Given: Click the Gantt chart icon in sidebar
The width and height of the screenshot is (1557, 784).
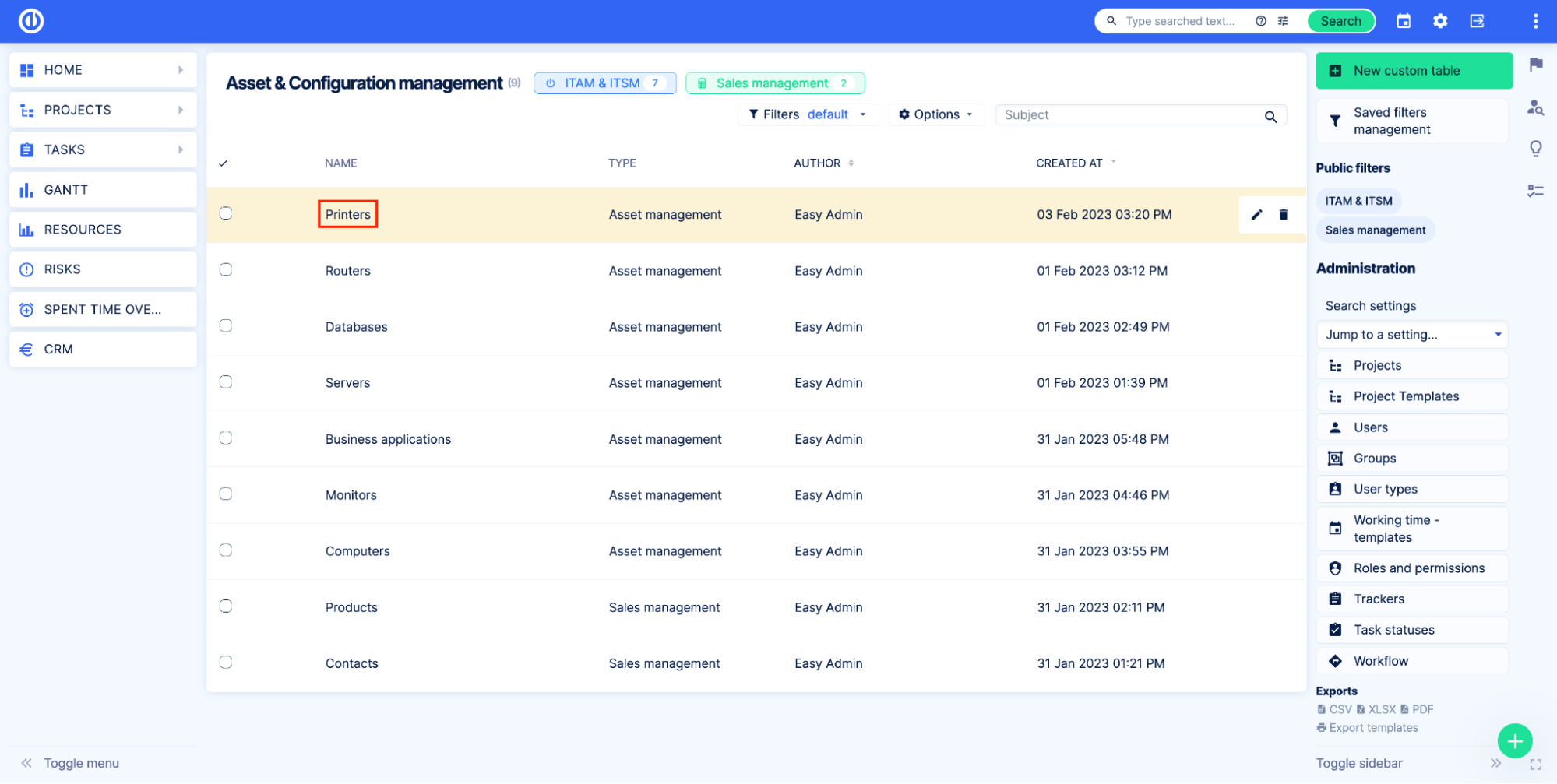Looking at the screenshot, I should 26,189.
